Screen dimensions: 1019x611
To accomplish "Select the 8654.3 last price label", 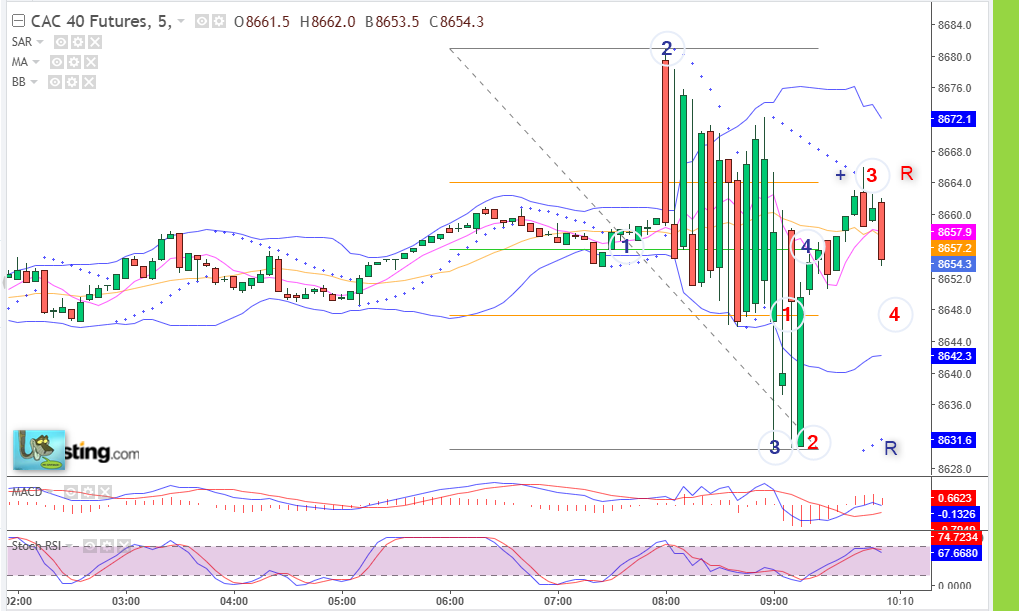I will pyautogui.click(x=953, y=265).
